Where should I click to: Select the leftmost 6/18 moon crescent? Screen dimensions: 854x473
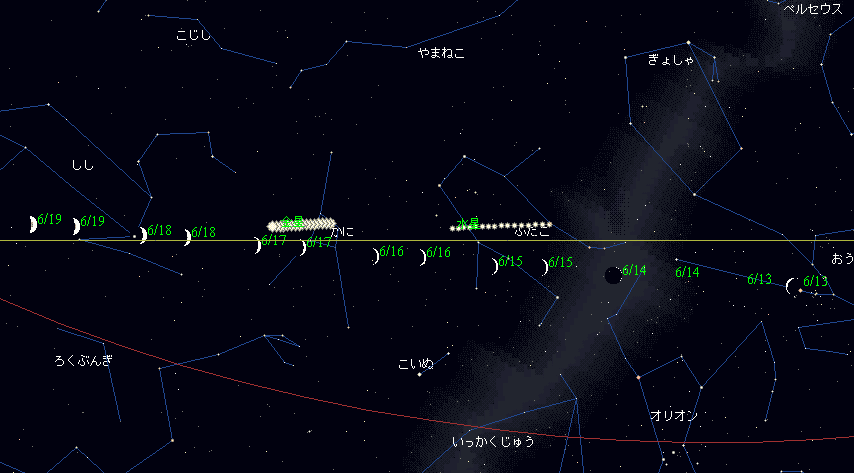pyautogui.click(x=143, y=236)
